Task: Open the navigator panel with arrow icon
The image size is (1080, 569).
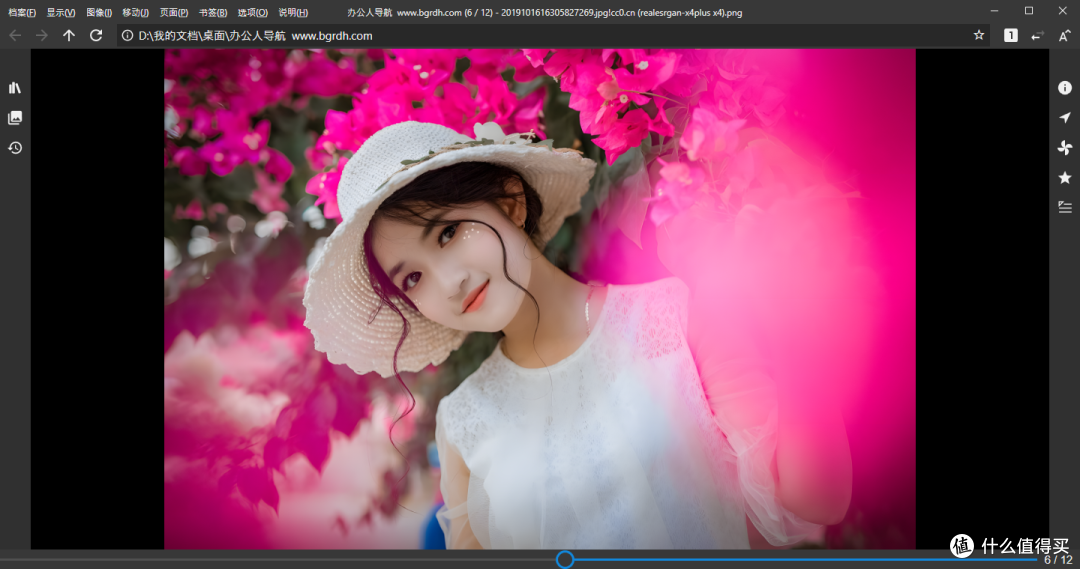Action: click(1065, 118)
